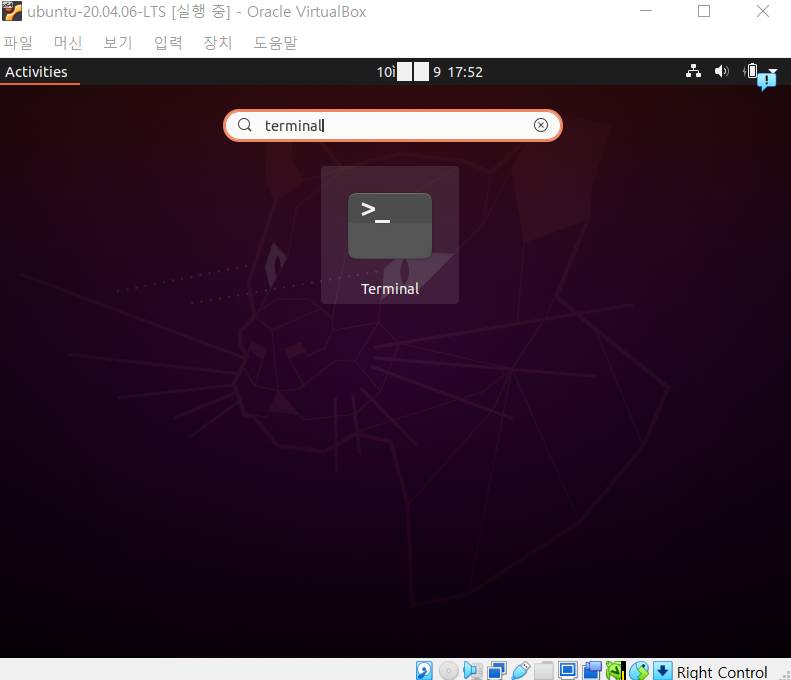
Task: Click inside the terminal search field
Action: (x=392, y=126)
